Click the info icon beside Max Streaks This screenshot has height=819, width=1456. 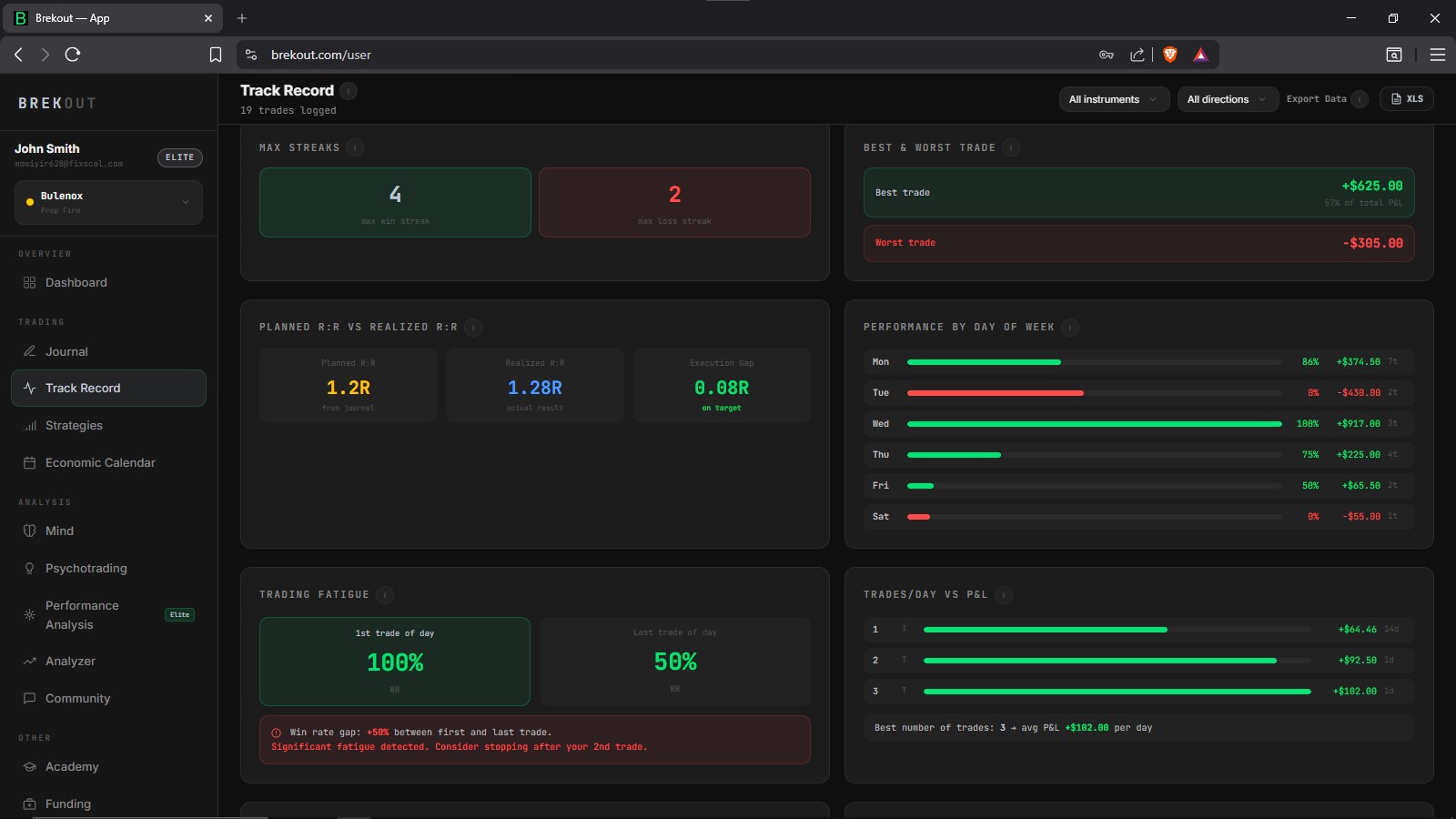(355, 147)
